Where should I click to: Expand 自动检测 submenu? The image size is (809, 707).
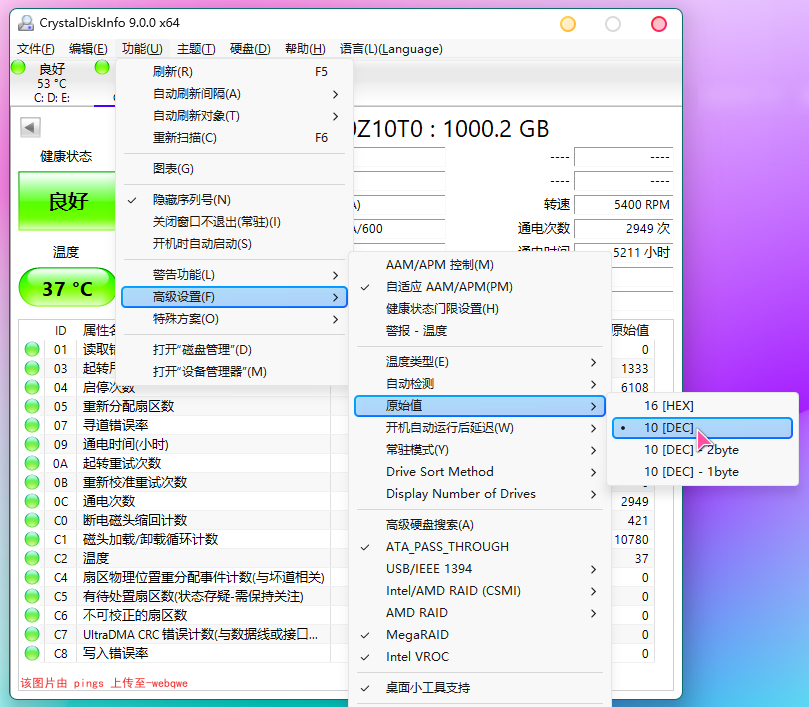480,384
